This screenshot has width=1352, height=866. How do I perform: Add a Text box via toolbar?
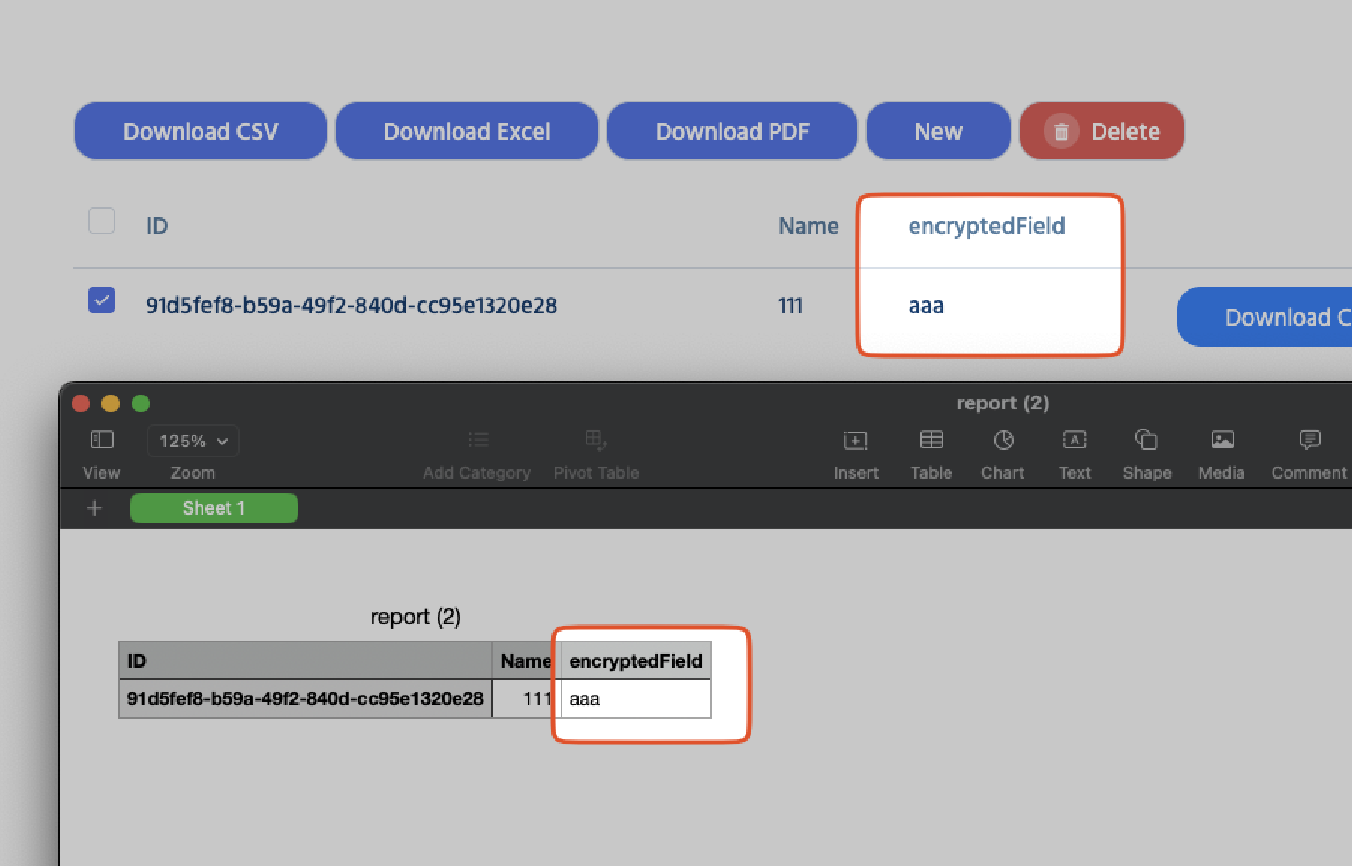tap(1075, 440)
